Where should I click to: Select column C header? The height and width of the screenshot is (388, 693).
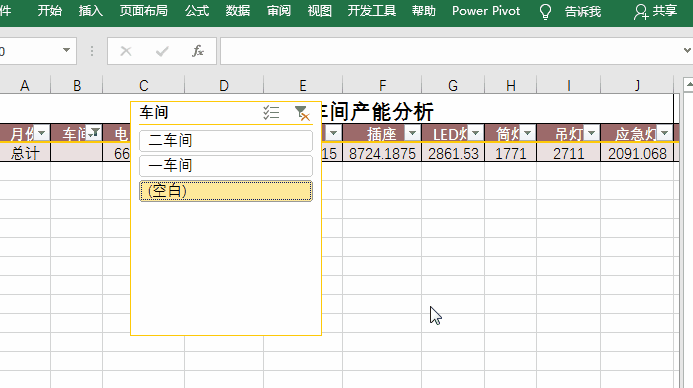point(144,85)
